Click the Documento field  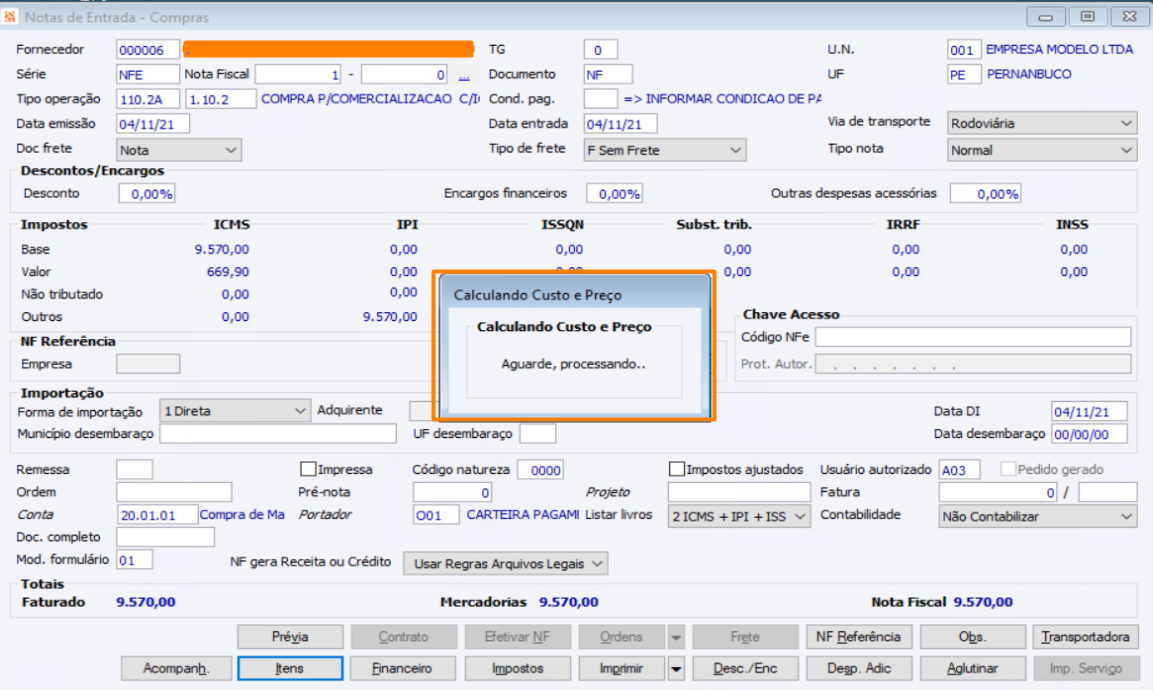[x=608, y=74]
